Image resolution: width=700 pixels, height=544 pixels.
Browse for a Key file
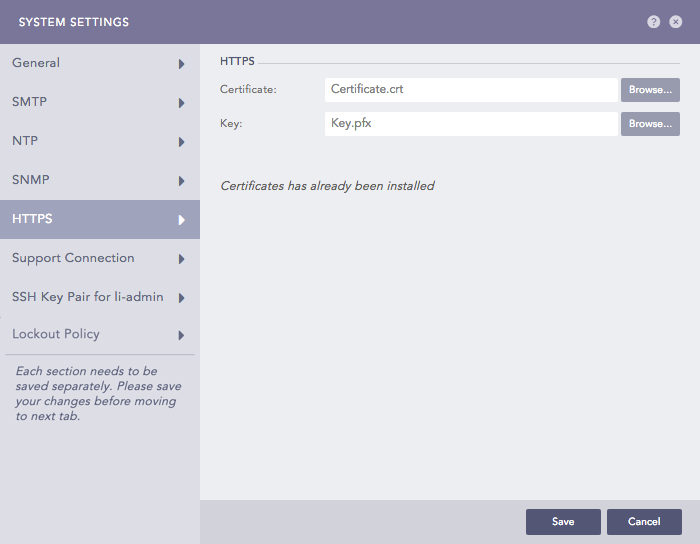pyautogui.click(x=650, y=124)
